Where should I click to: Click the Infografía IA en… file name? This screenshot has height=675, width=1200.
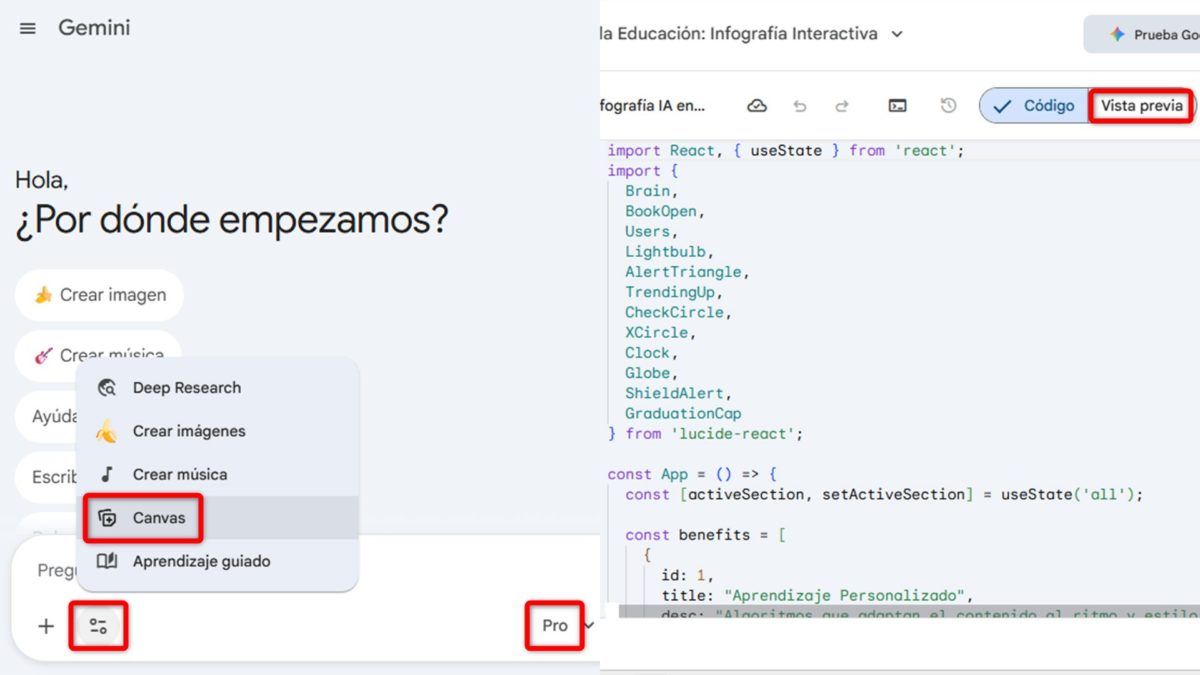(653, 106)
